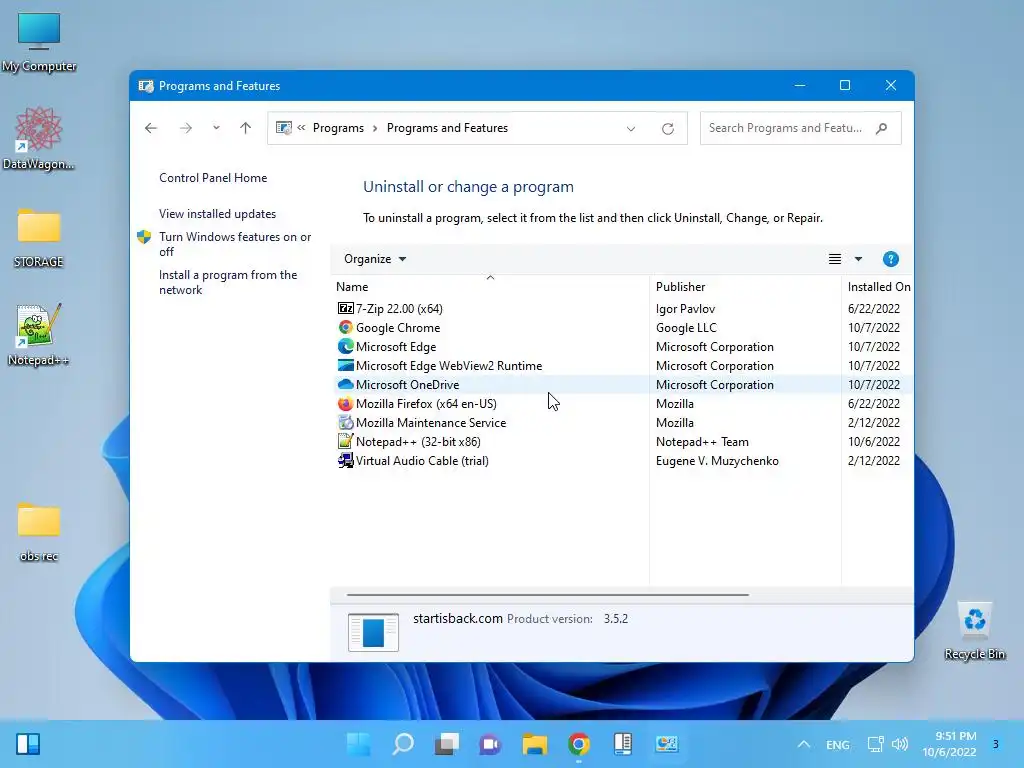Screen dimensions: 1024x768
Task: Open Google Chrome from the taskbar
Action: tap(579, 744)
